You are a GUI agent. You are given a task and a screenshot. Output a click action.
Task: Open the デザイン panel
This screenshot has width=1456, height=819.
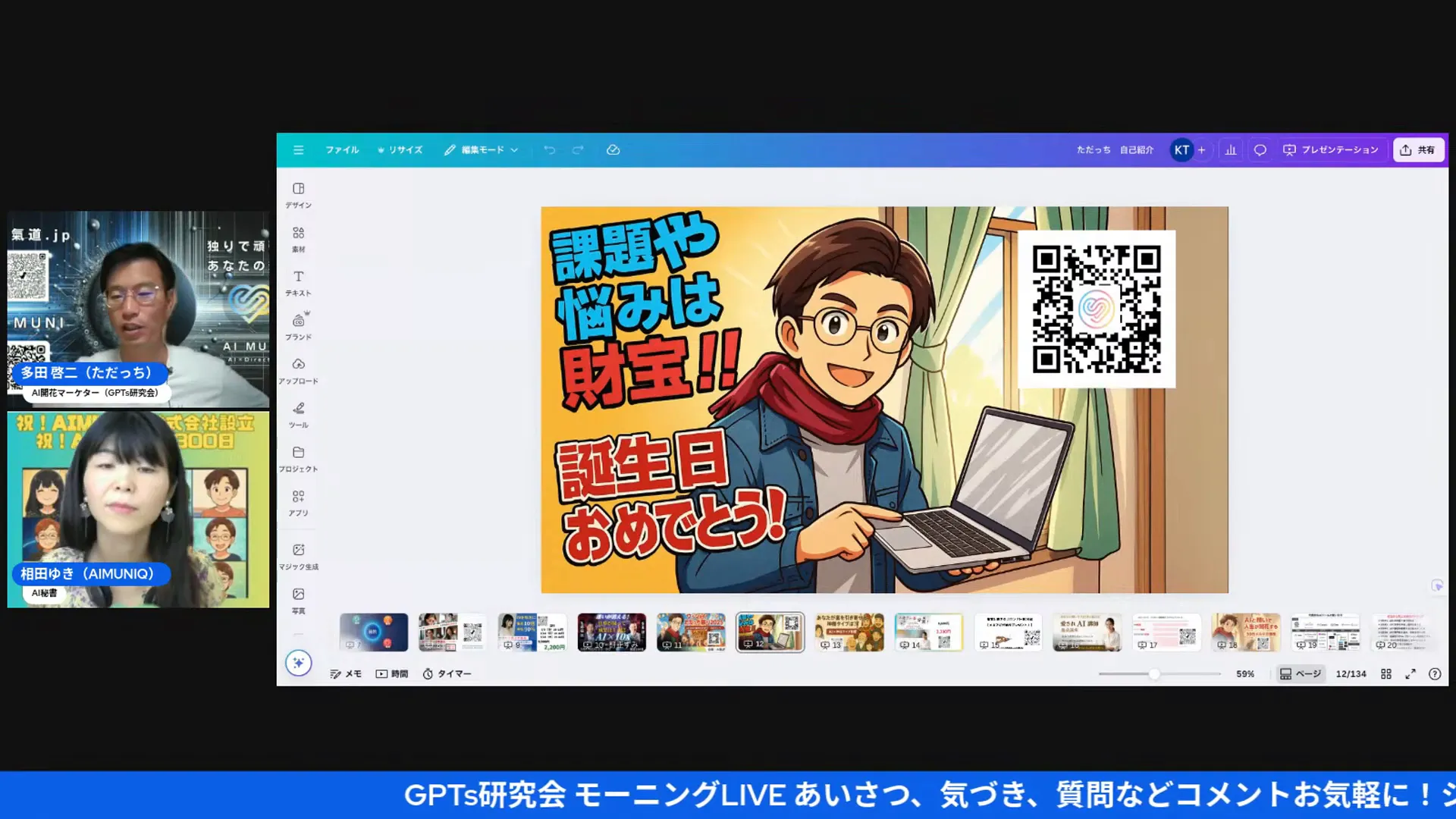pos(298,195)
